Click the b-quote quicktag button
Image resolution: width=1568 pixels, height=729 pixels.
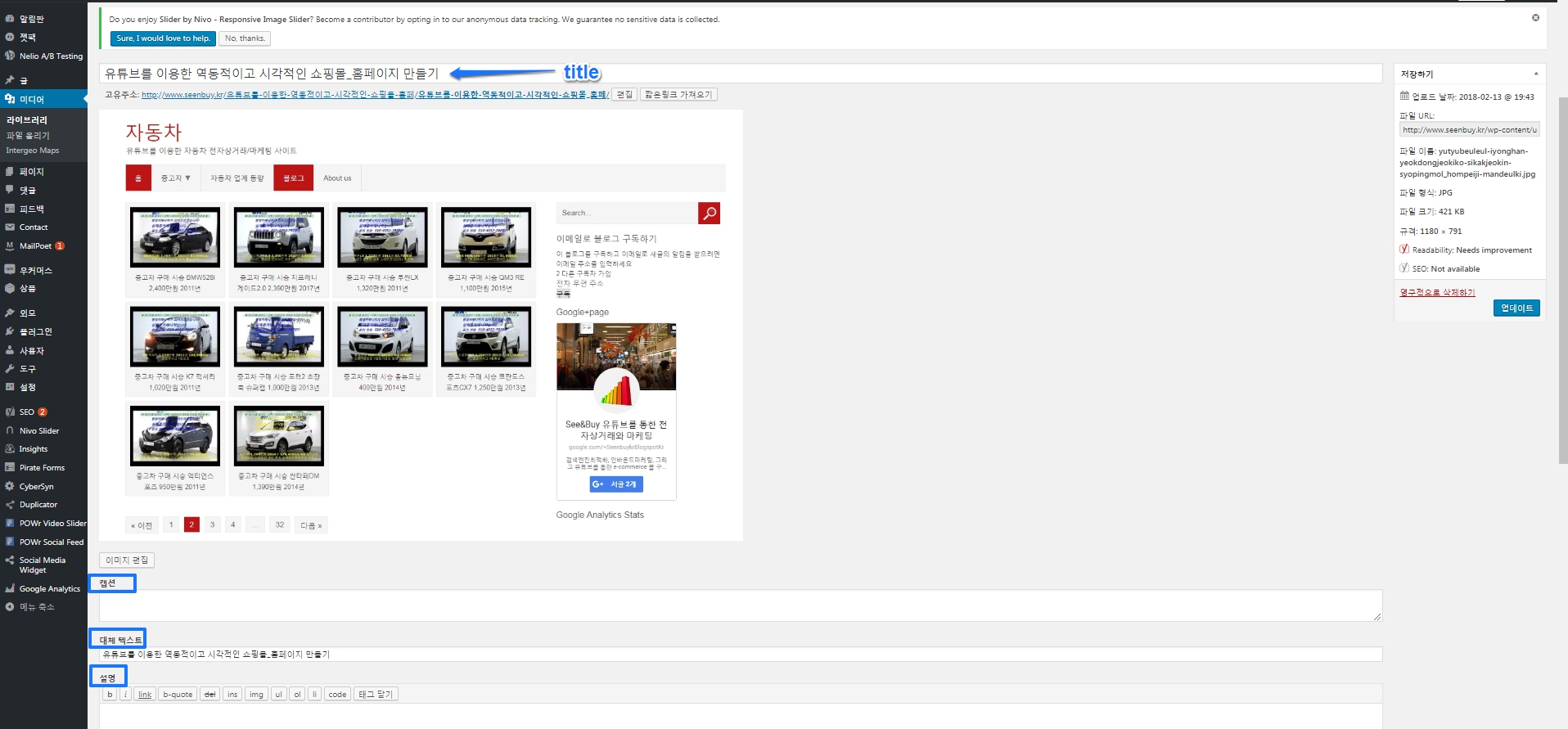click(178, 694)
